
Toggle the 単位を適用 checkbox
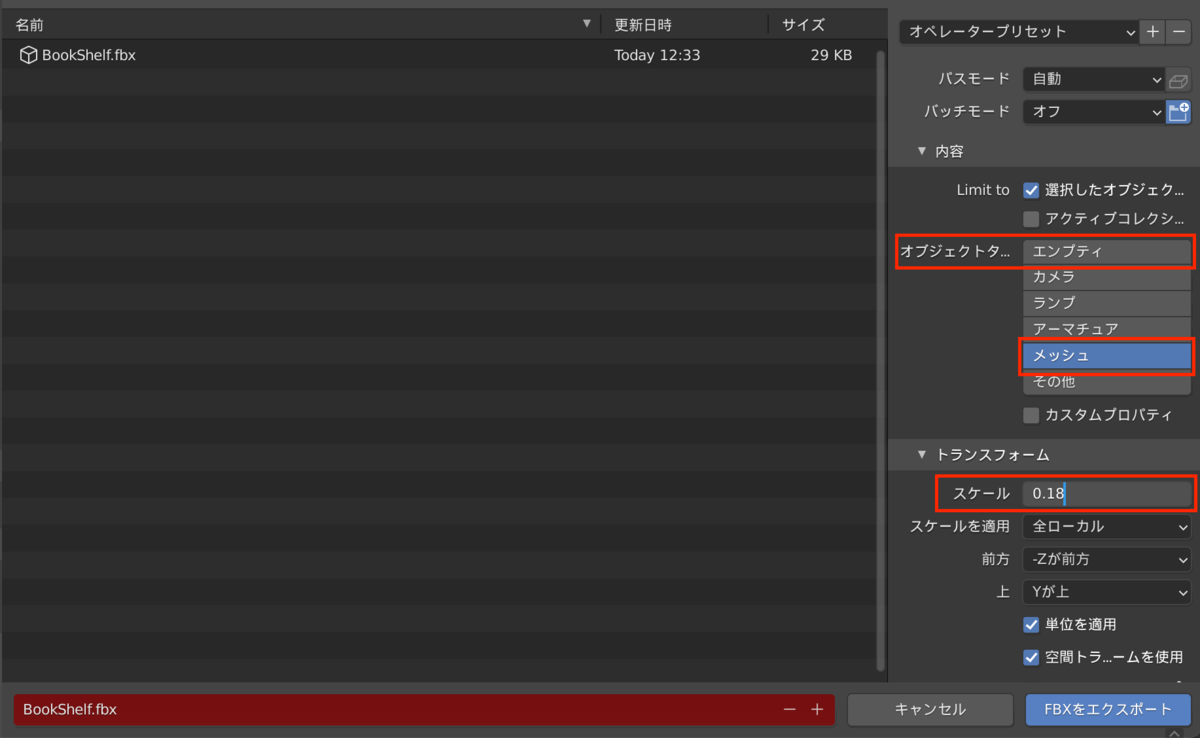tap(1031, 624)
